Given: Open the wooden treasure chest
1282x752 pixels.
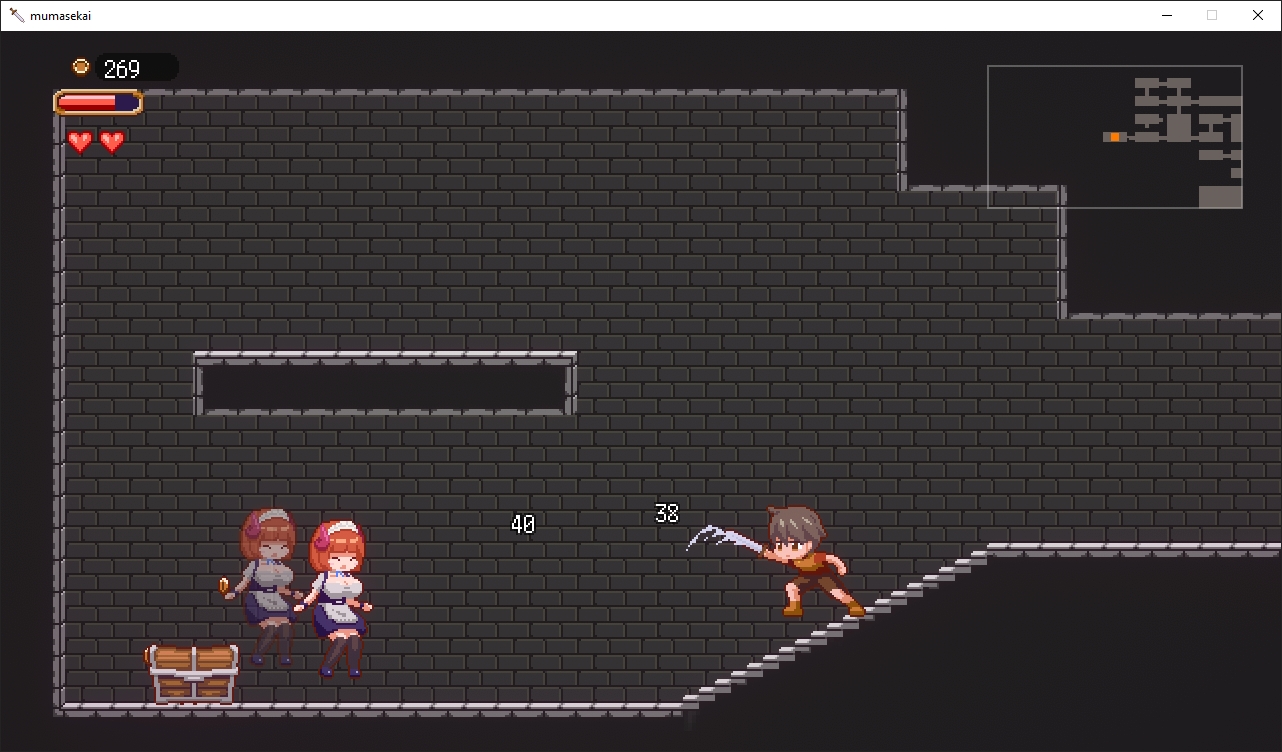Looking at the screenshot, I should tap(193, 673).
